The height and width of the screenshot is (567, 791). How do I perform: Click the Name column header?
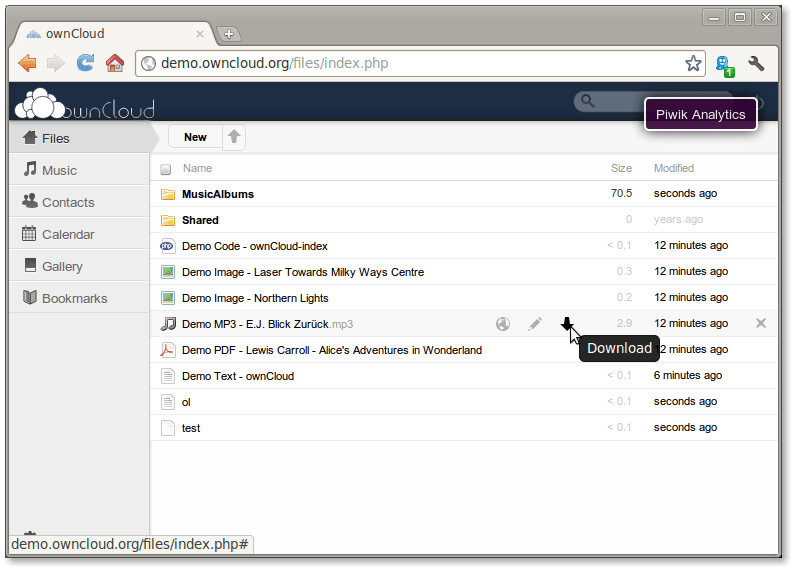coord(197,168)
